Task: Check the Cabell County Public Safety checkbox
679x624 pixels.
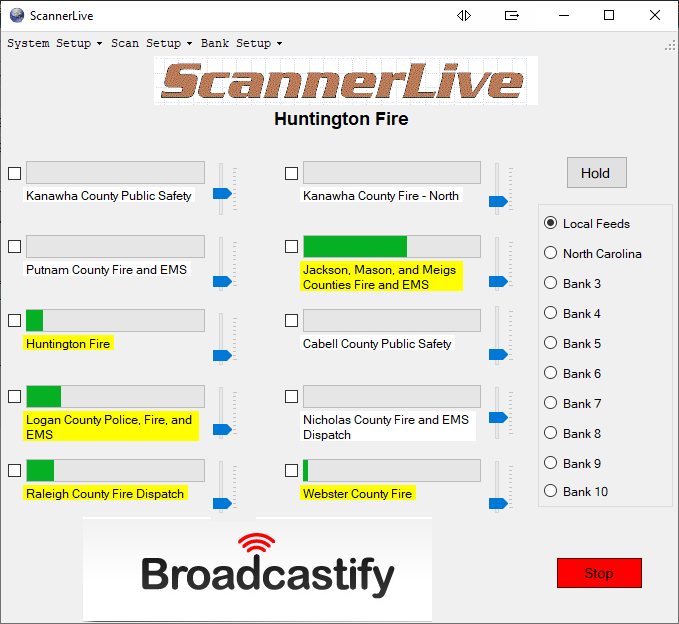Action: (291, 320)
